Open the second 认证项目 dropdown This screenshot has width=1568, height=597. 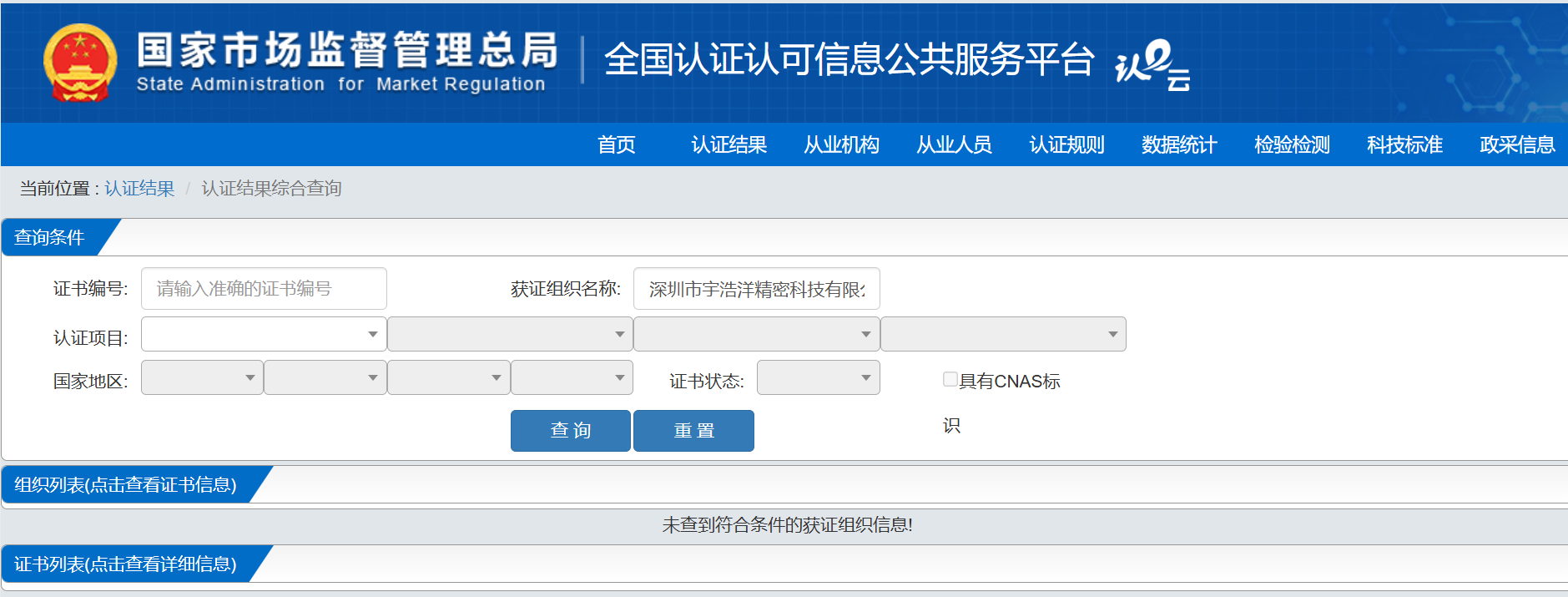[x=510, y=334]
